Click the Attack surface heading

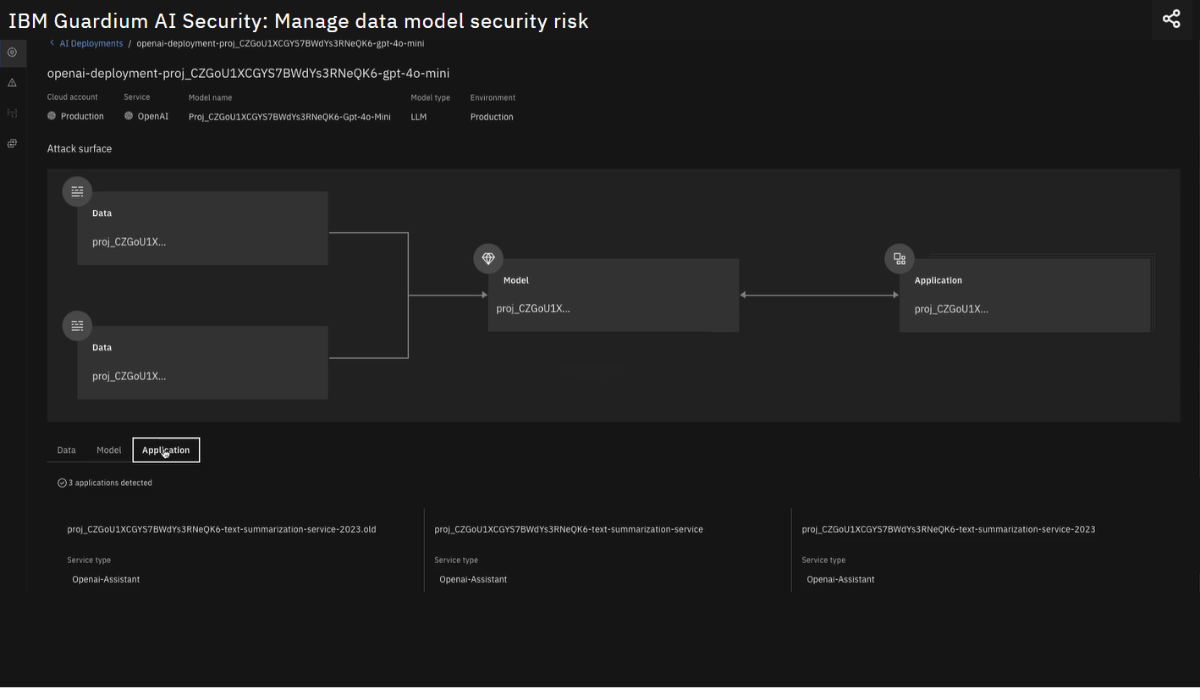(x=79, y=148)
